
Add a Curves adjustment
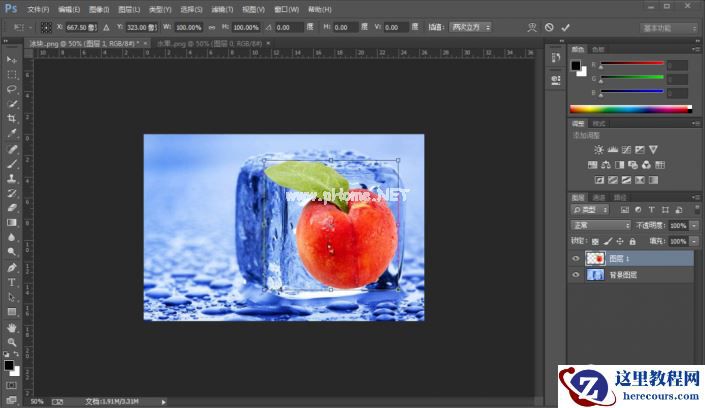click(x=626, y=150)
